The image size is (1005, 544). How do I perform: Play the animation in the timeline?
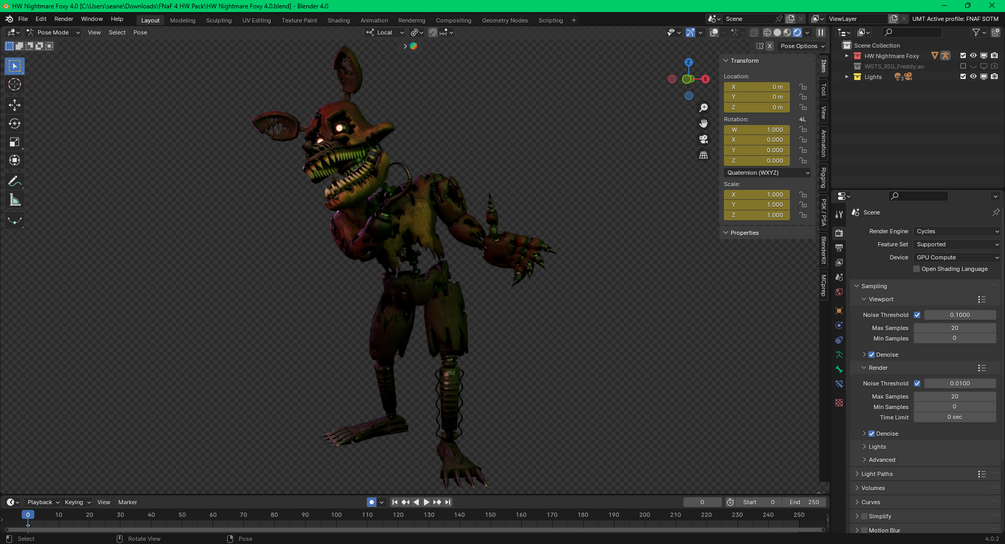426,502
